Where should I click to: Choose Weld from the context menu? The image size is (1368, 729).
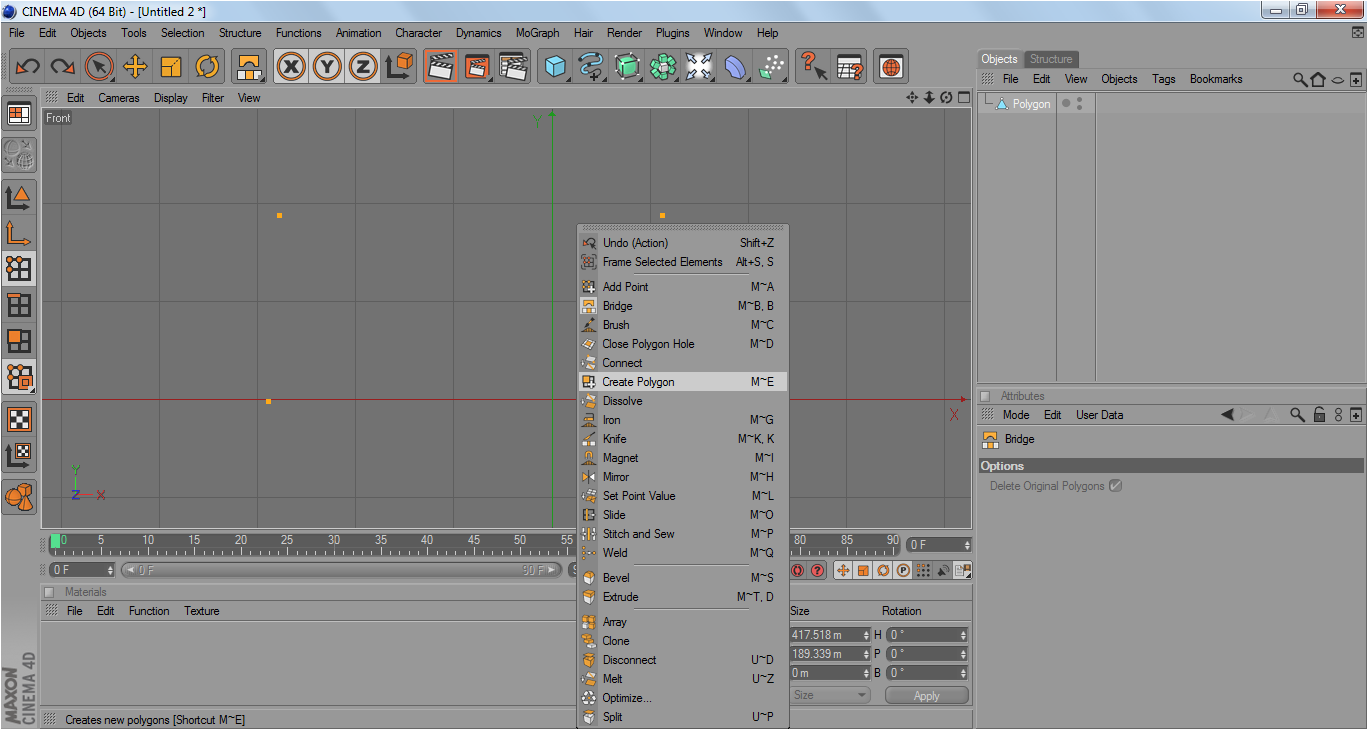click(x=683, y=553)
